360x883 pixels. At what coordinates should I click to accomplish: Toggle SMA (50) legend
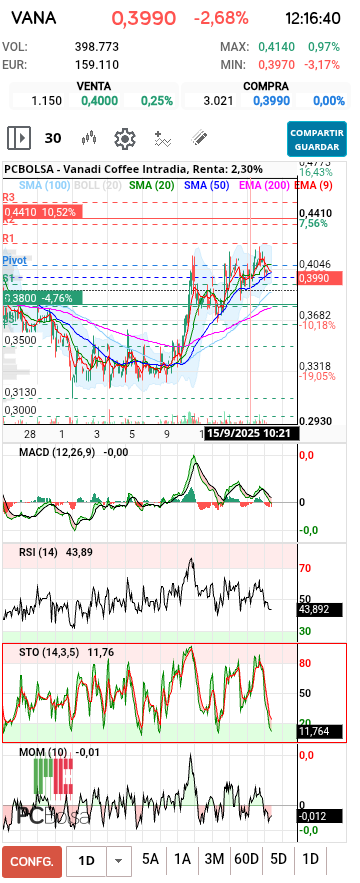(x=207, y=185)
